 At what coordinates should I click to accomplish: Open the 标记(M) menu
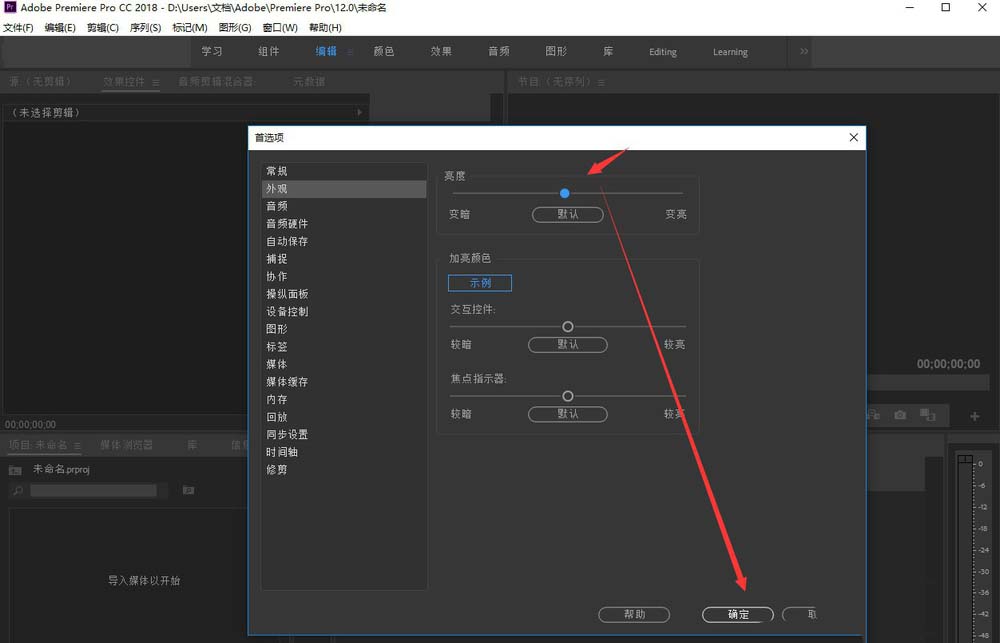click(189, 27)
